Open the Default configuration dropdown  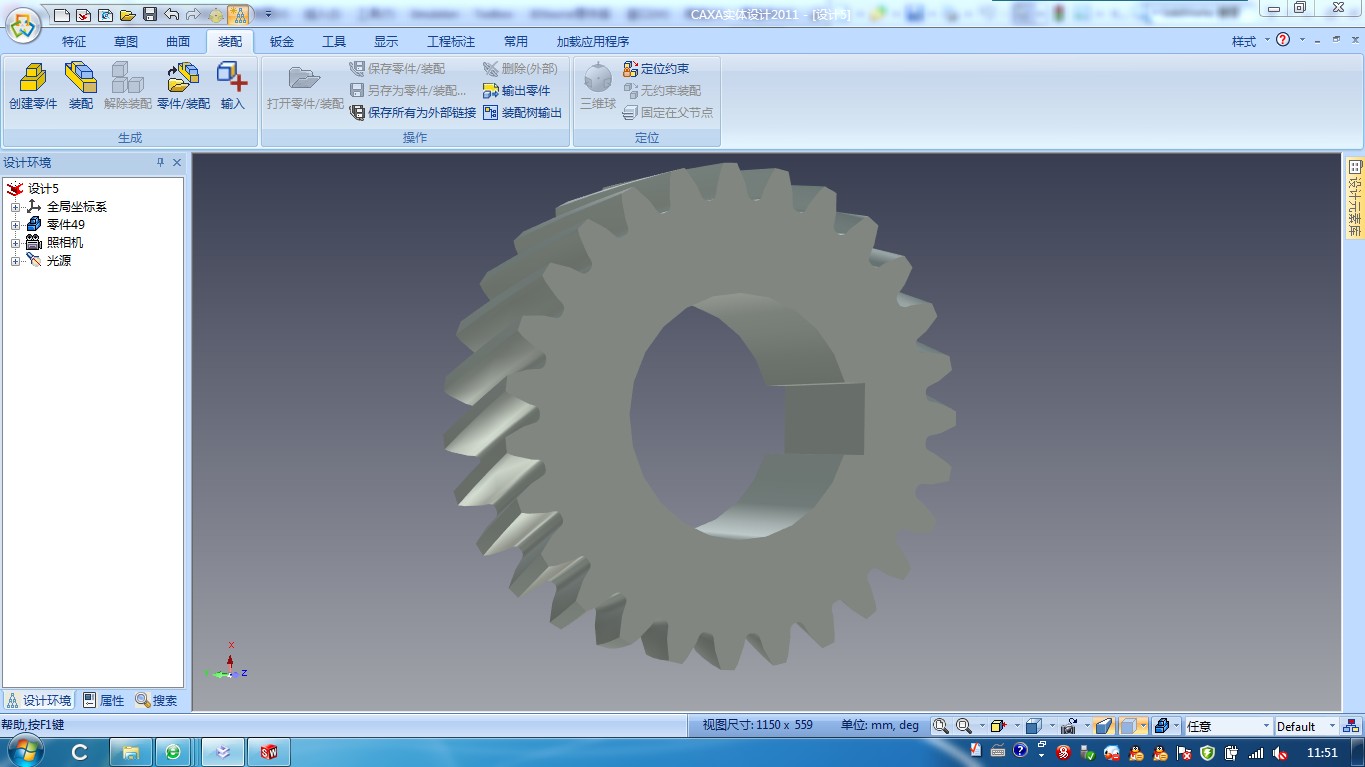(x=1332, y=726)
